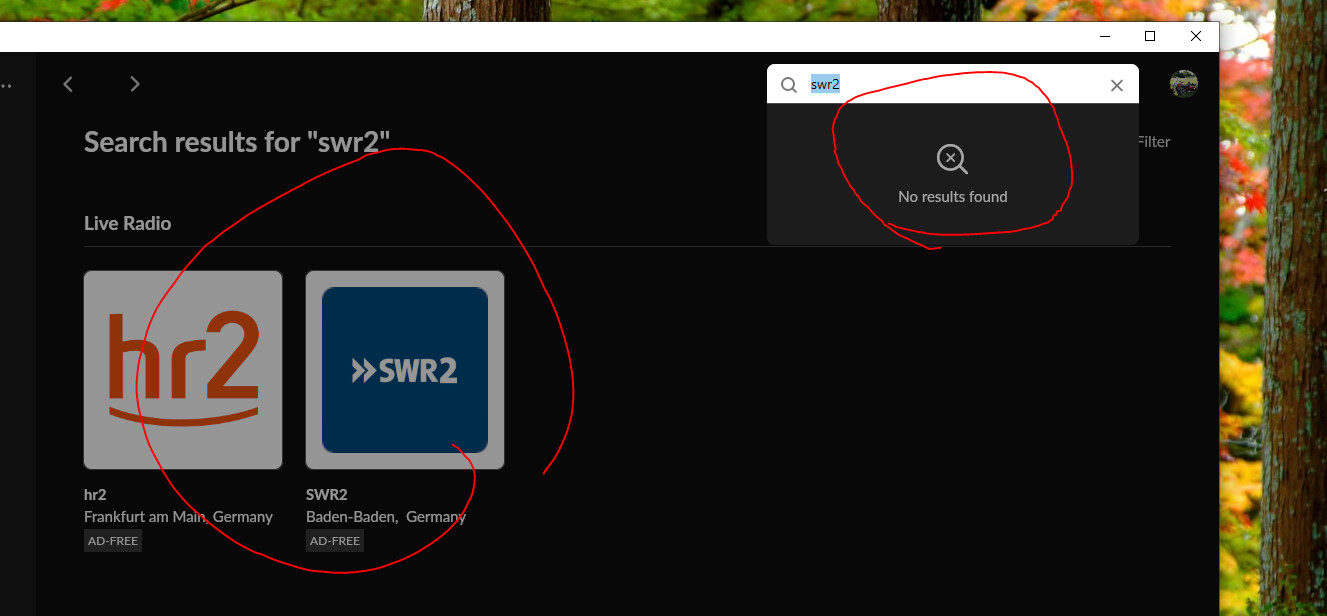Screen dimensions: 1327x616
Task: Click the No results found message
Action: click(953, 197)
